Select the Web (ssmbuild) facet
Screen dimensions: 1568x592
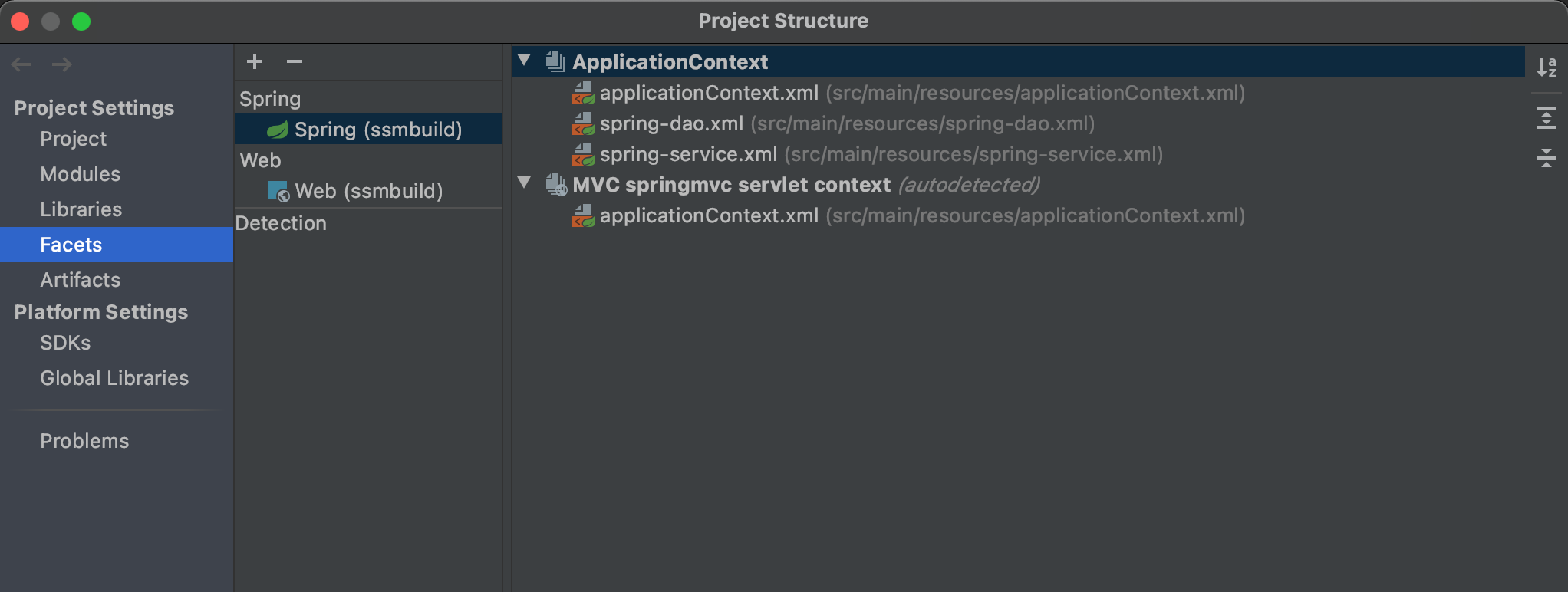(368, 191)
